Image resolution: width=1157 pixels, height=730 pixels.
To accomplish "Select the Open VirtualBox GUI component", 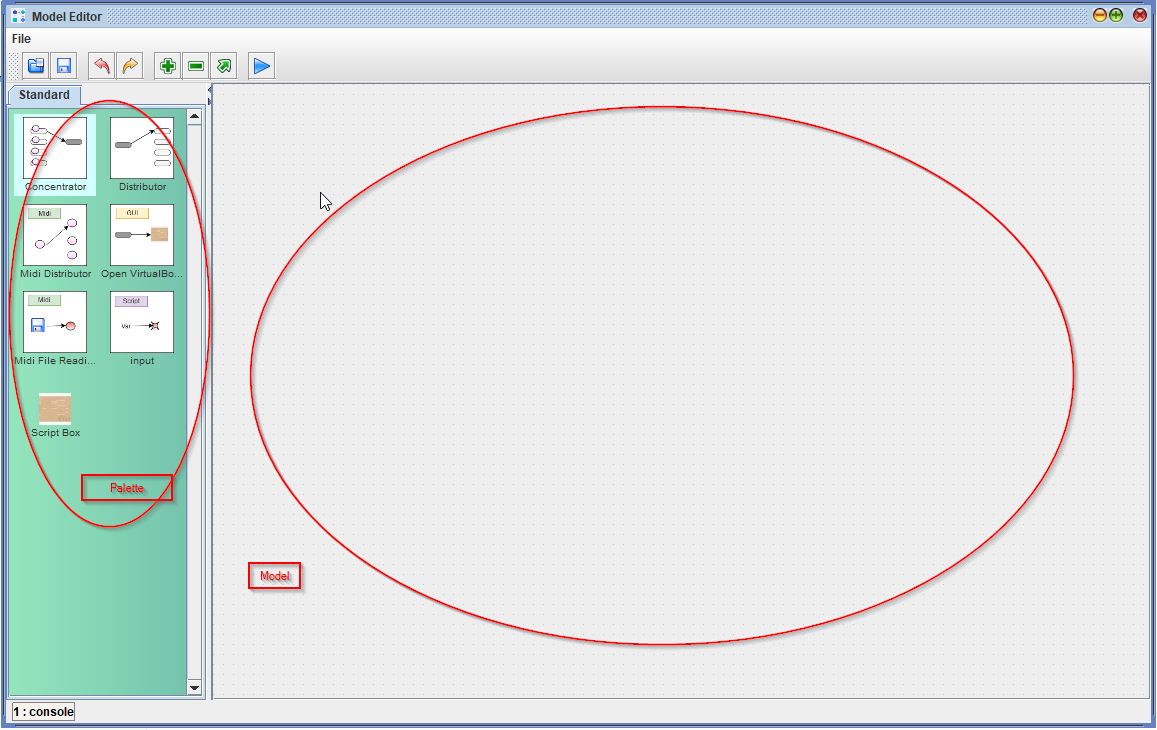I will point(142,236).
